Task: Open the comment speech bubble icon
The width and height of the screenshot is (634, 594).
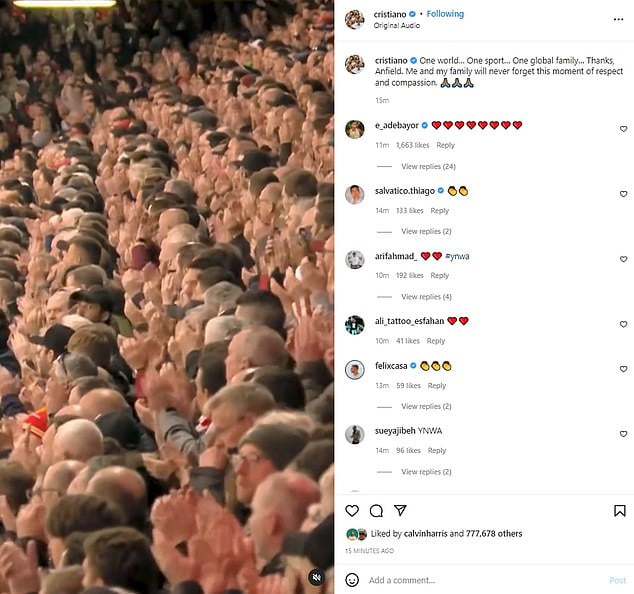Action: 376,511
